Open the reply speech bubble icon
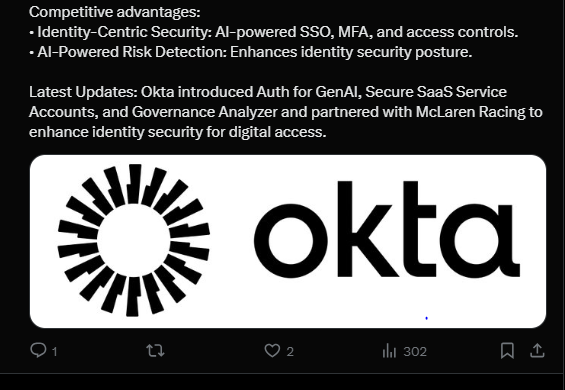The height and width of the screenshot is (390, 565). coord(38,350)
